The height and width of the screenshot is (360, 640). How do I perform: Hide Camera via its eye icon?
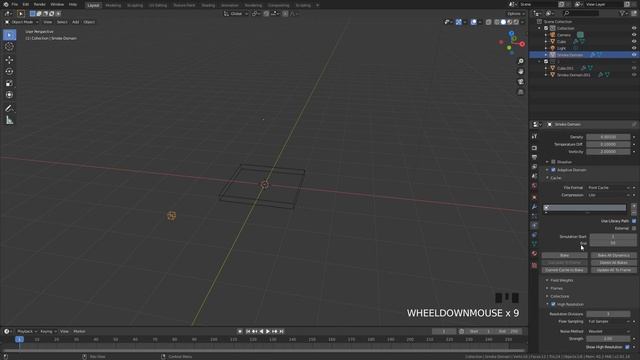(x=634, y=35)
